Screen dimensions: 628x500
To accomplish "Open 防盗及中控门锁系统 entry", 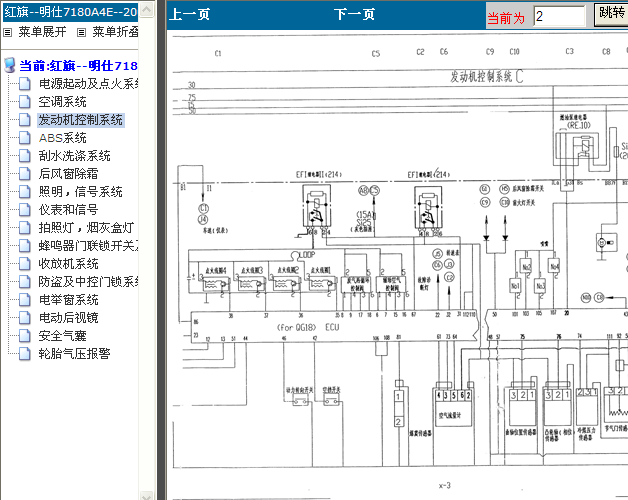I will coord(89,282).
